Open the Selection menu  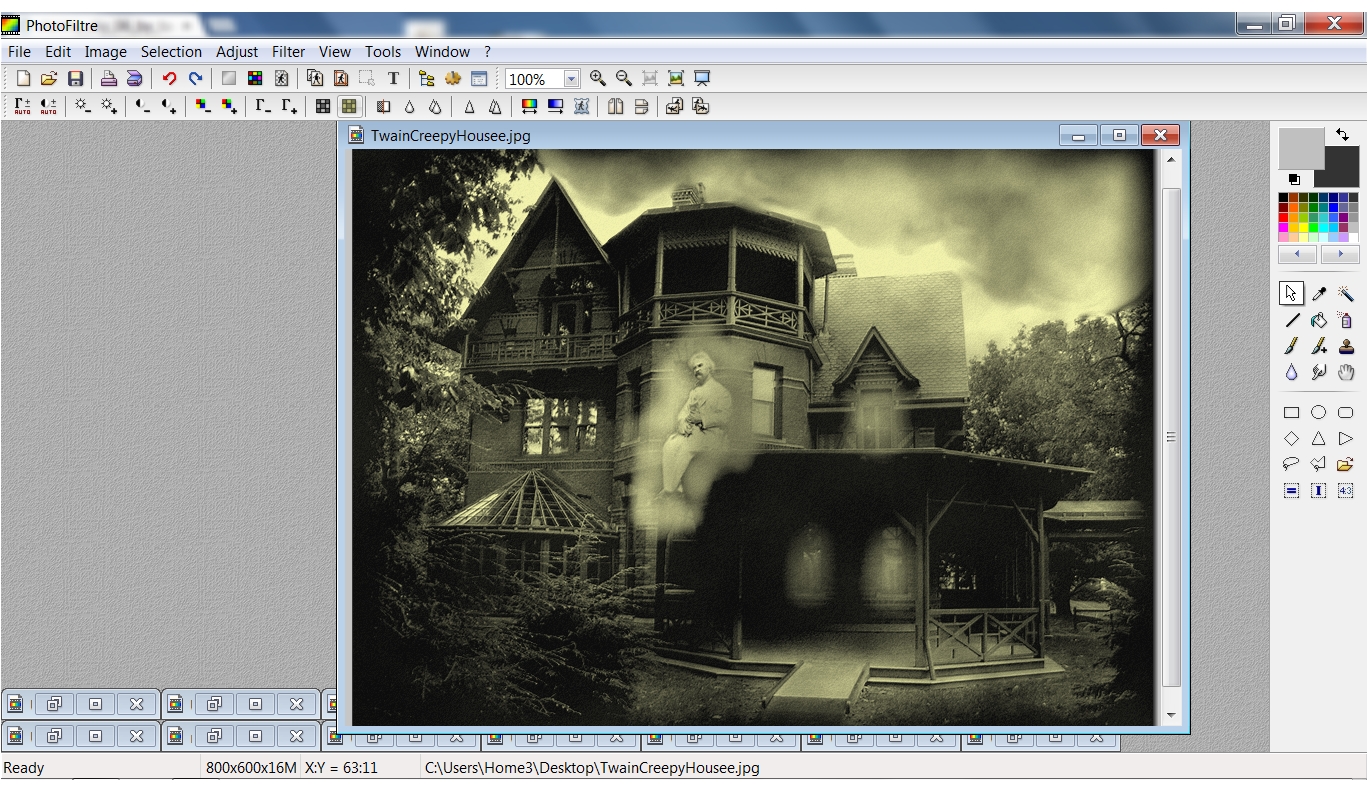pyautogui.click(x=171, y=52)
